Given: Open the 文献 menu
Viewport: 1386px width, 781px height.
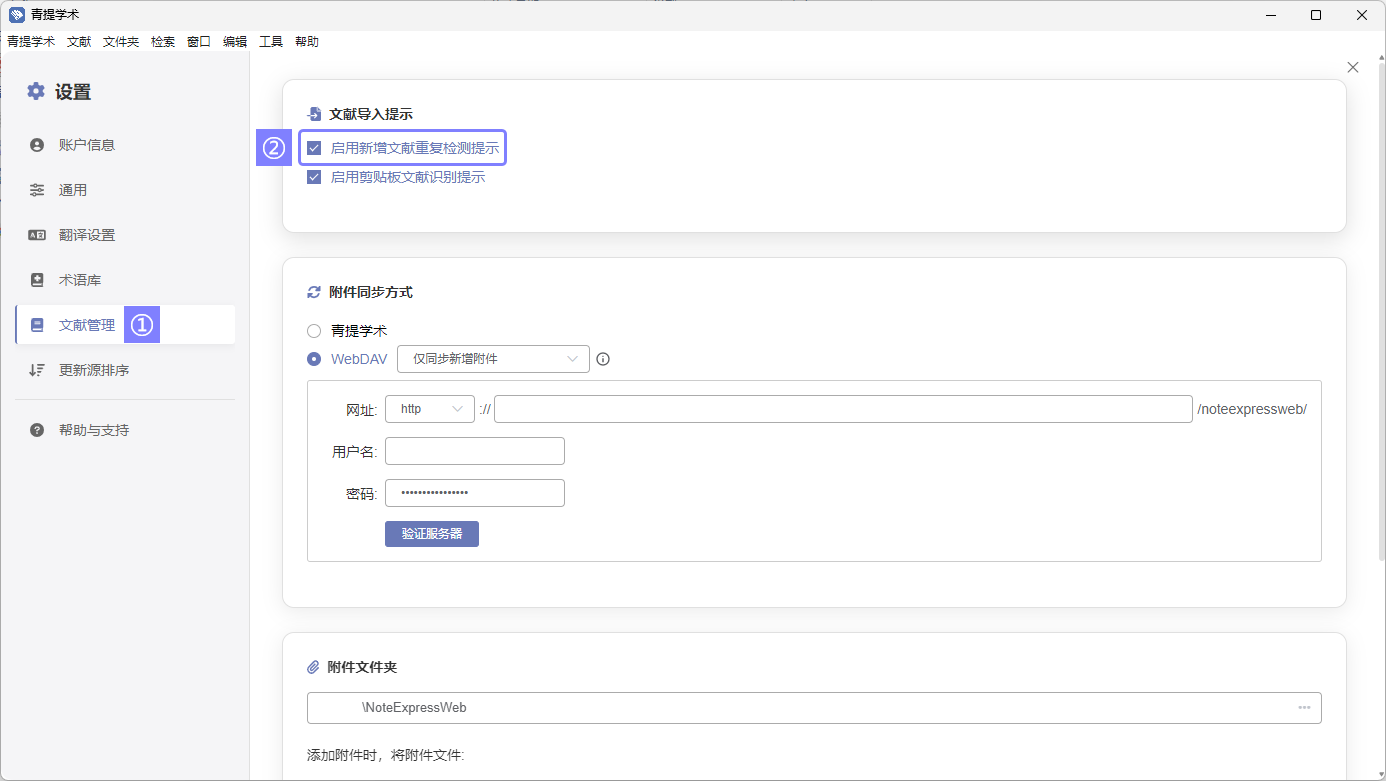Looking at the screenshot, I should click(x=79, y=42).
